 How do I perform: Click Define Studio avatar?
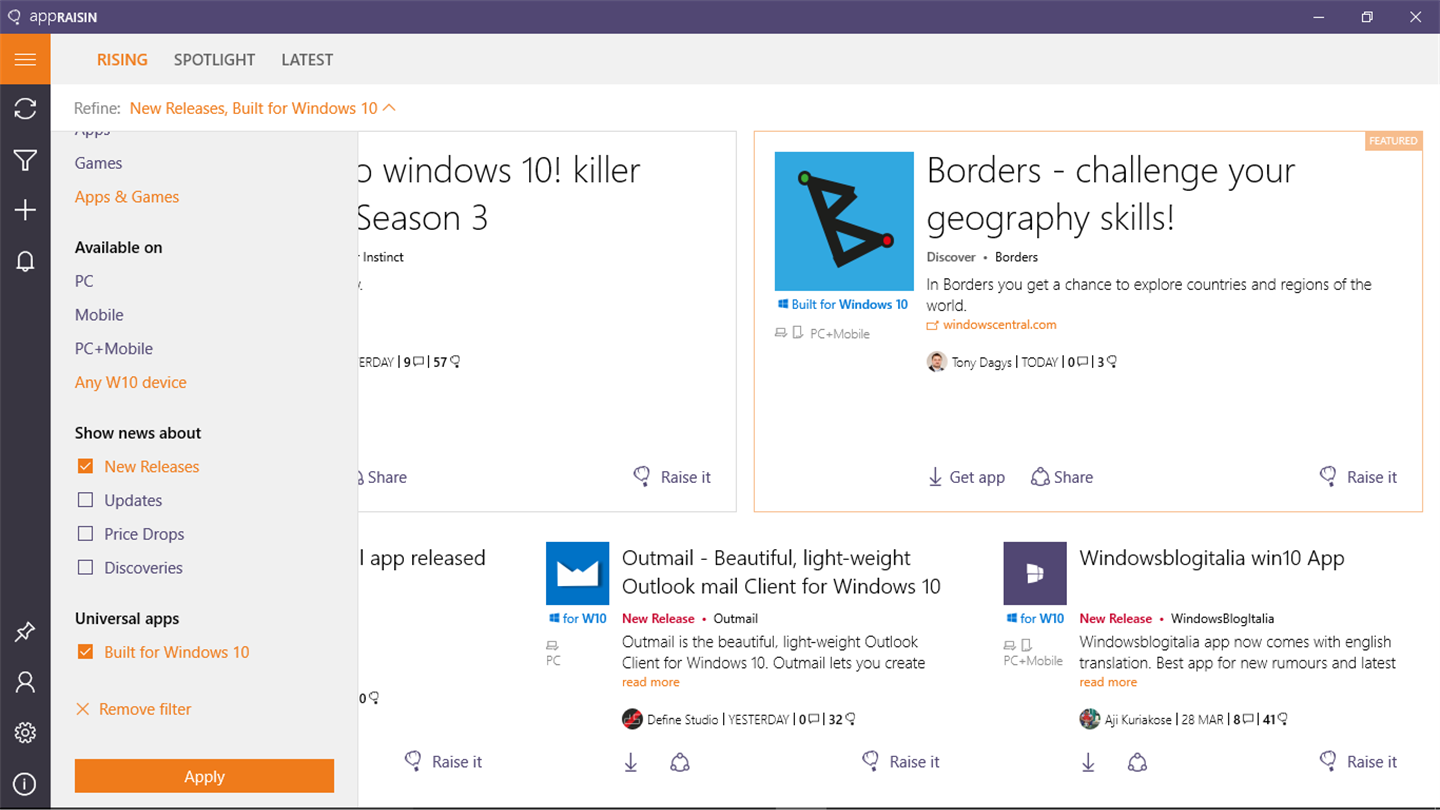[x=632, y=719]
